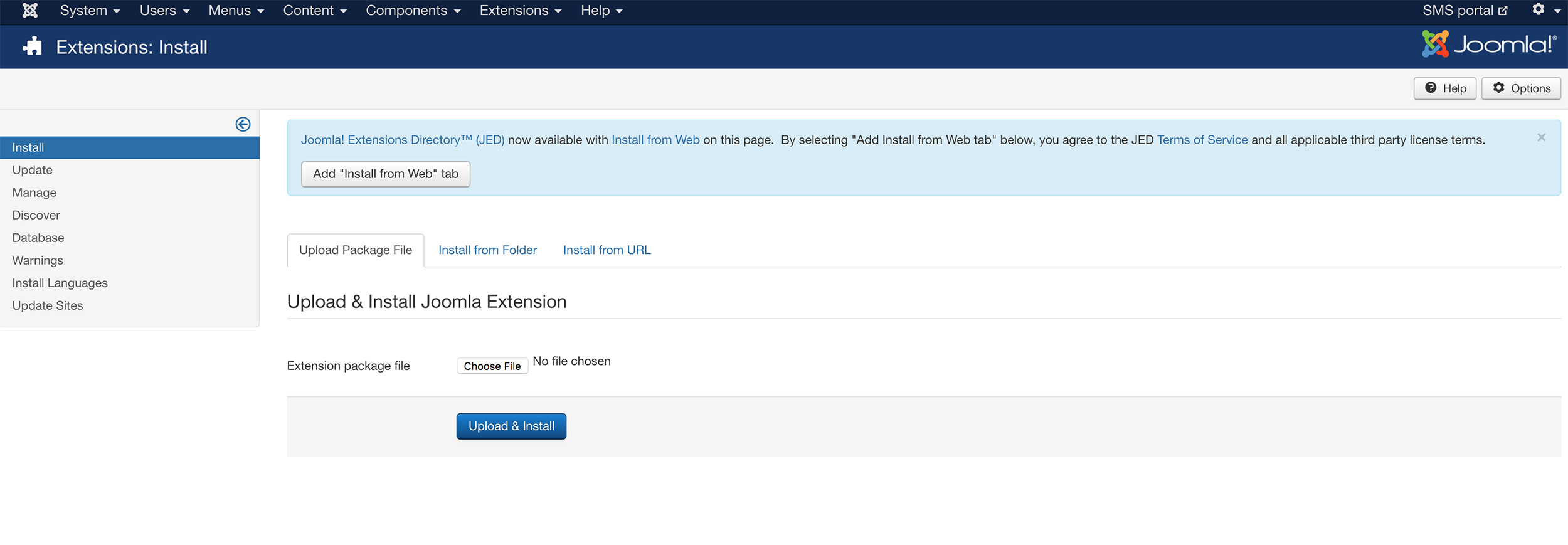Open the Users dropdown menu
This screenshot has width=1568, height=545.
click(x=164, y=11)
